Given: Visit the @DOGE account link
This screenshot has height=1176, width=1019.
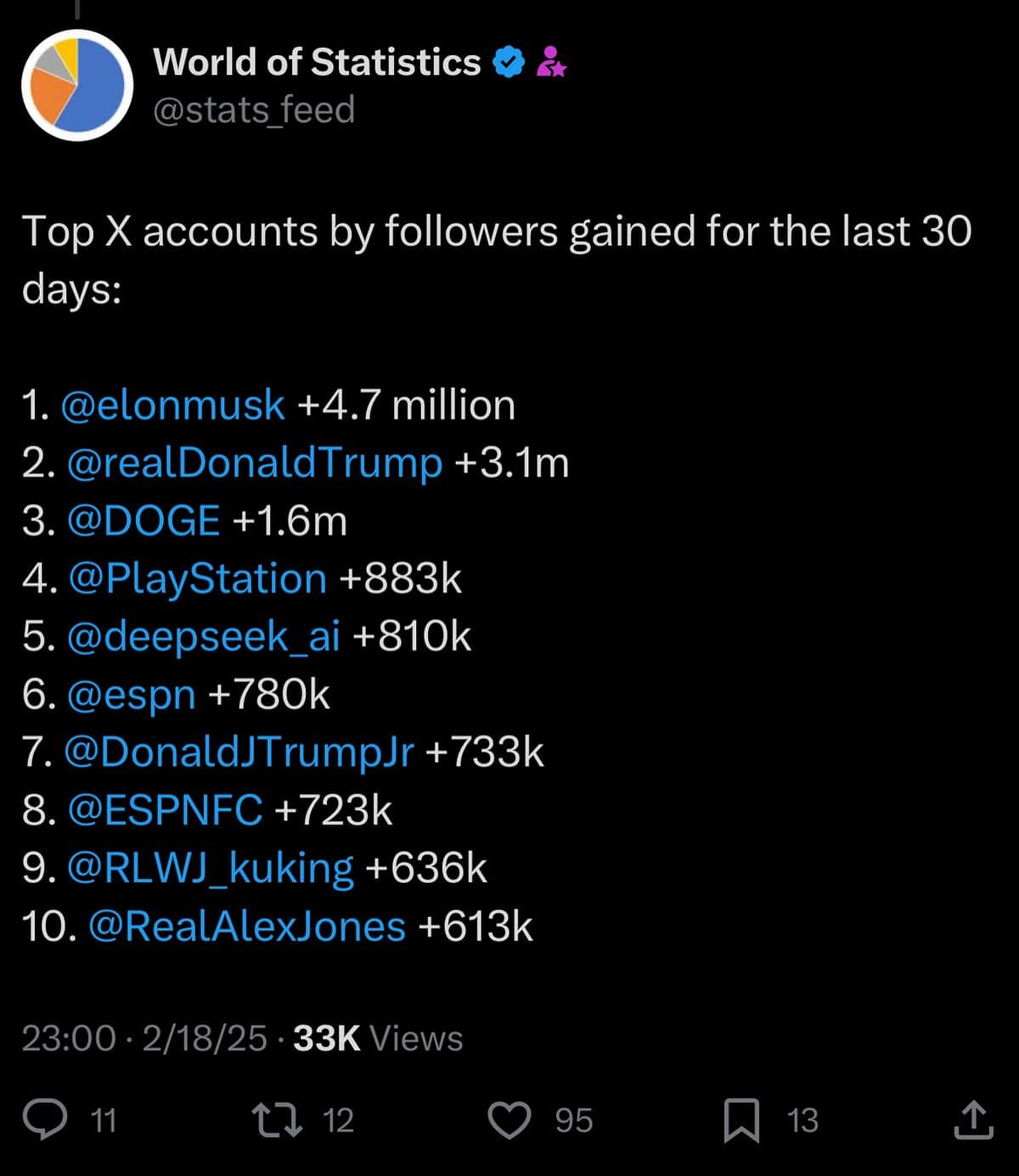Looking at the screenshot, I should pos(143,520).
